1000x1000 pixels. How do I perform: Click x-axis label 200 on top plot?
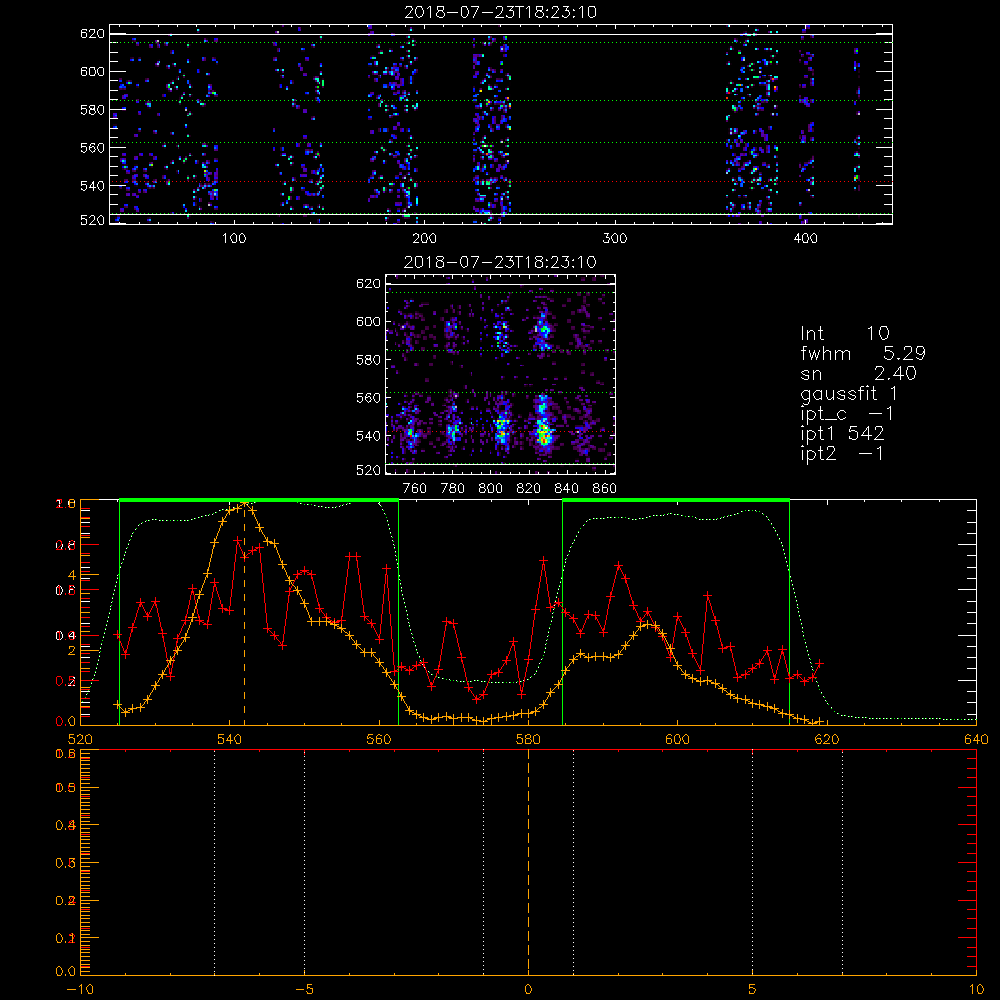[424, 239]
